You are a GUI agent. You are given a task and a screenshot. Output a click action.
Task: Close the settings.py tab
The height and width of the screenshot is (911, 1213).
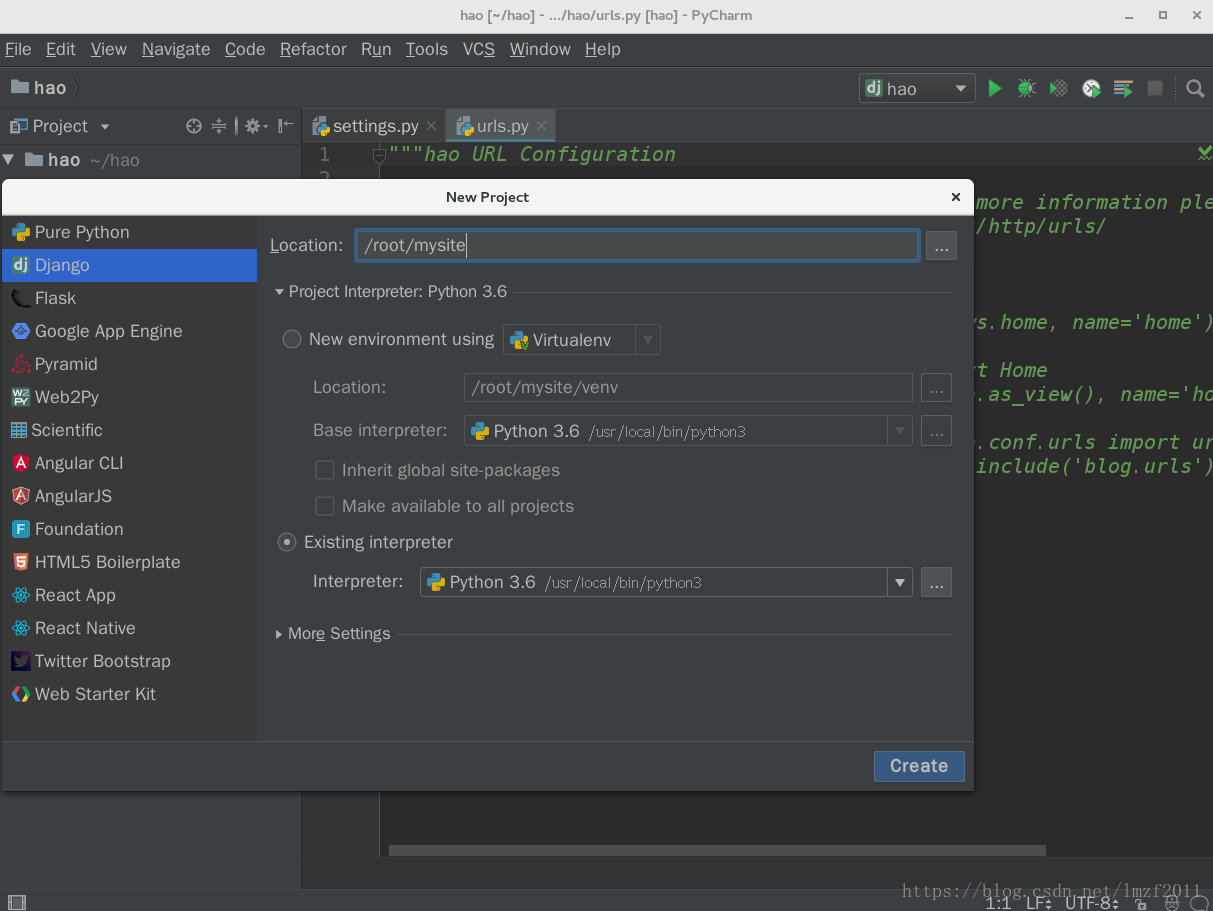(431, 126)
